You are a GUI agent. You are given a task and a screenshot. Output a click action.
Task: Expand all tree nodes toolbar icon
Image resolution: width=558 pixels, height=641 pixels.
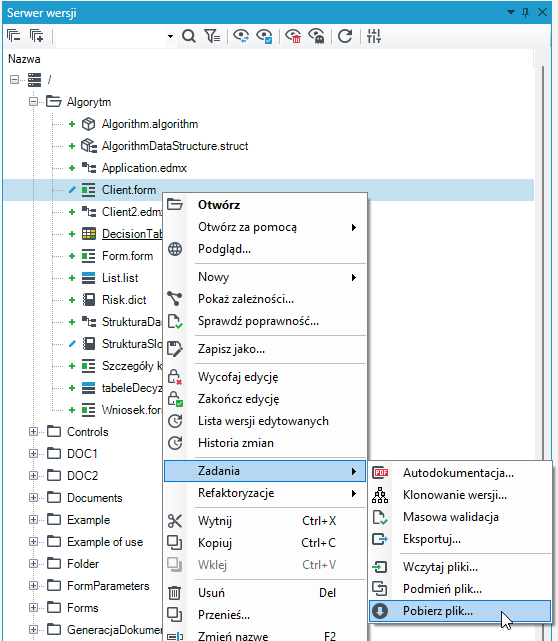(x=37, y=36)
